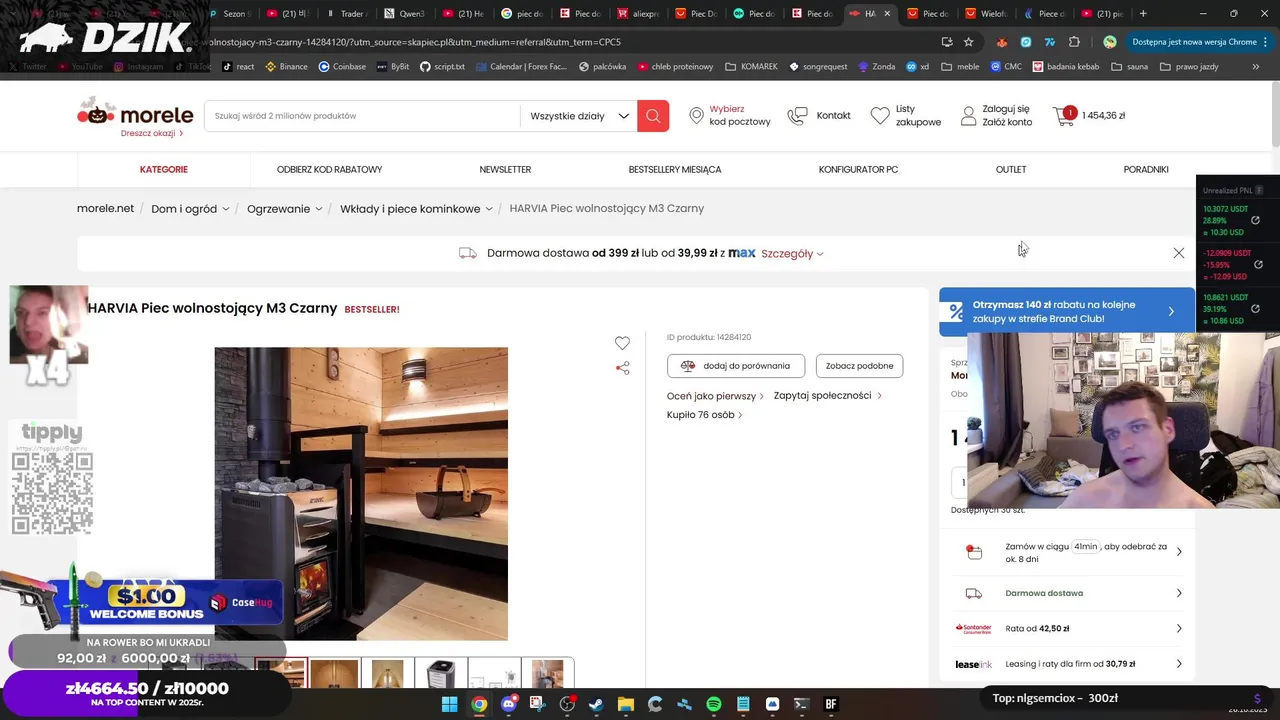The image size is (1280, 720).
Task: Open Discord from the taskbar
Action: 509,704
